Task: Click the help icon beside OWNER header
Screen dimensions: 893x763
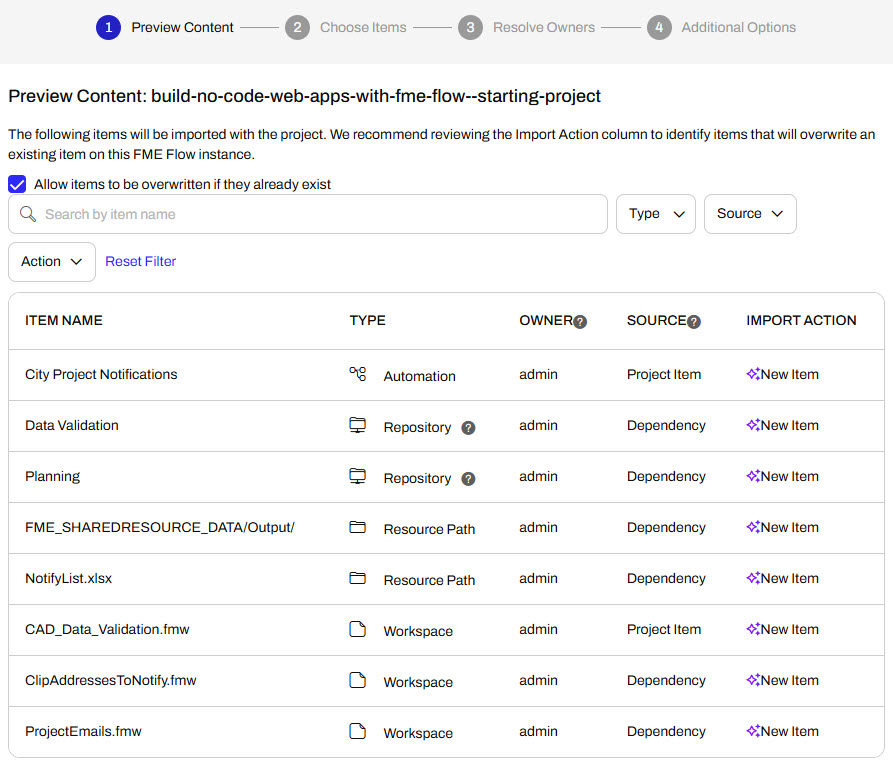Action: [x=580, y=322]
